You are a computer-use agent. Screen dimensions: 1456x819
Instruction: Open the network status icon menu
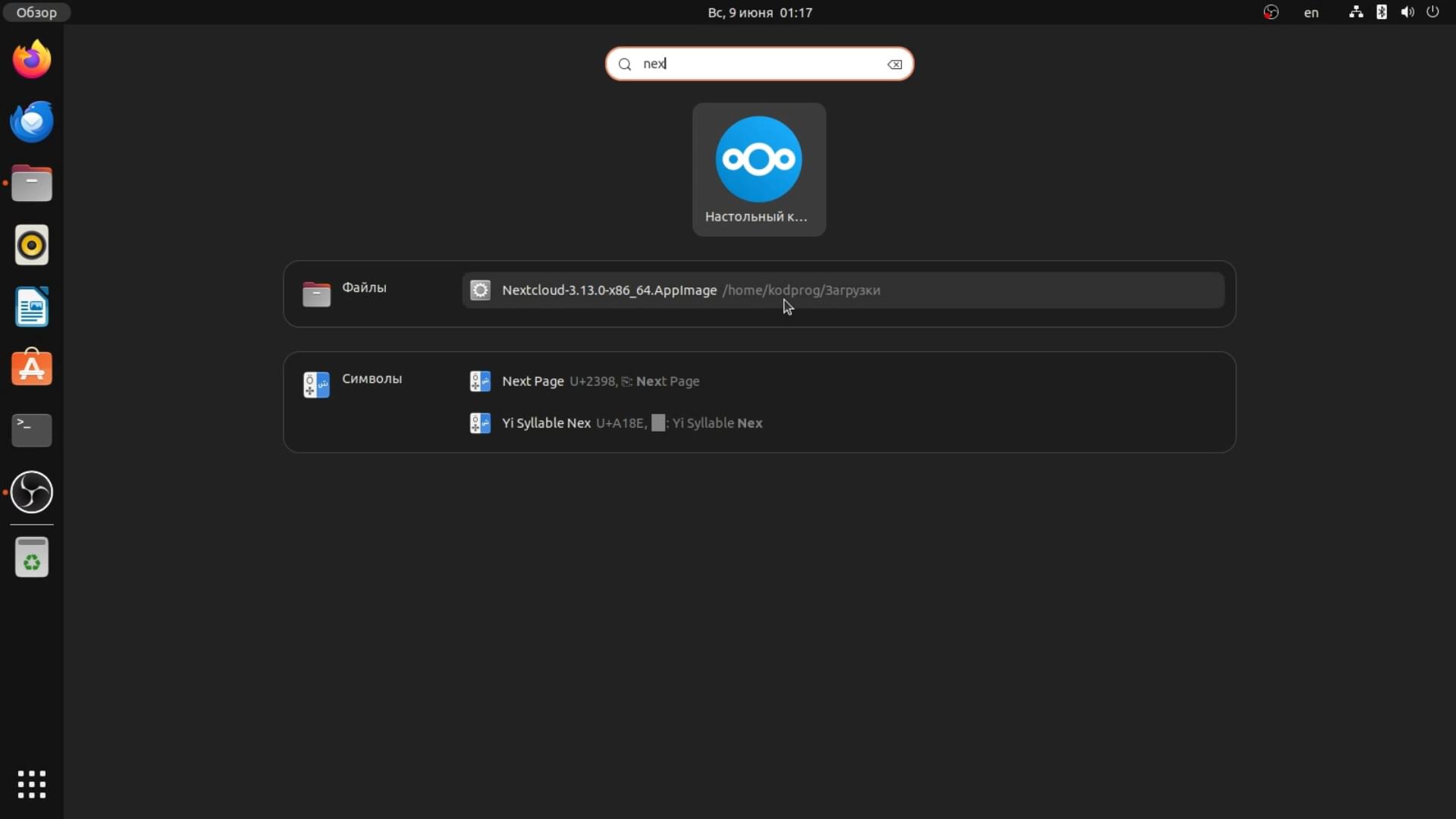[1356, 12]
